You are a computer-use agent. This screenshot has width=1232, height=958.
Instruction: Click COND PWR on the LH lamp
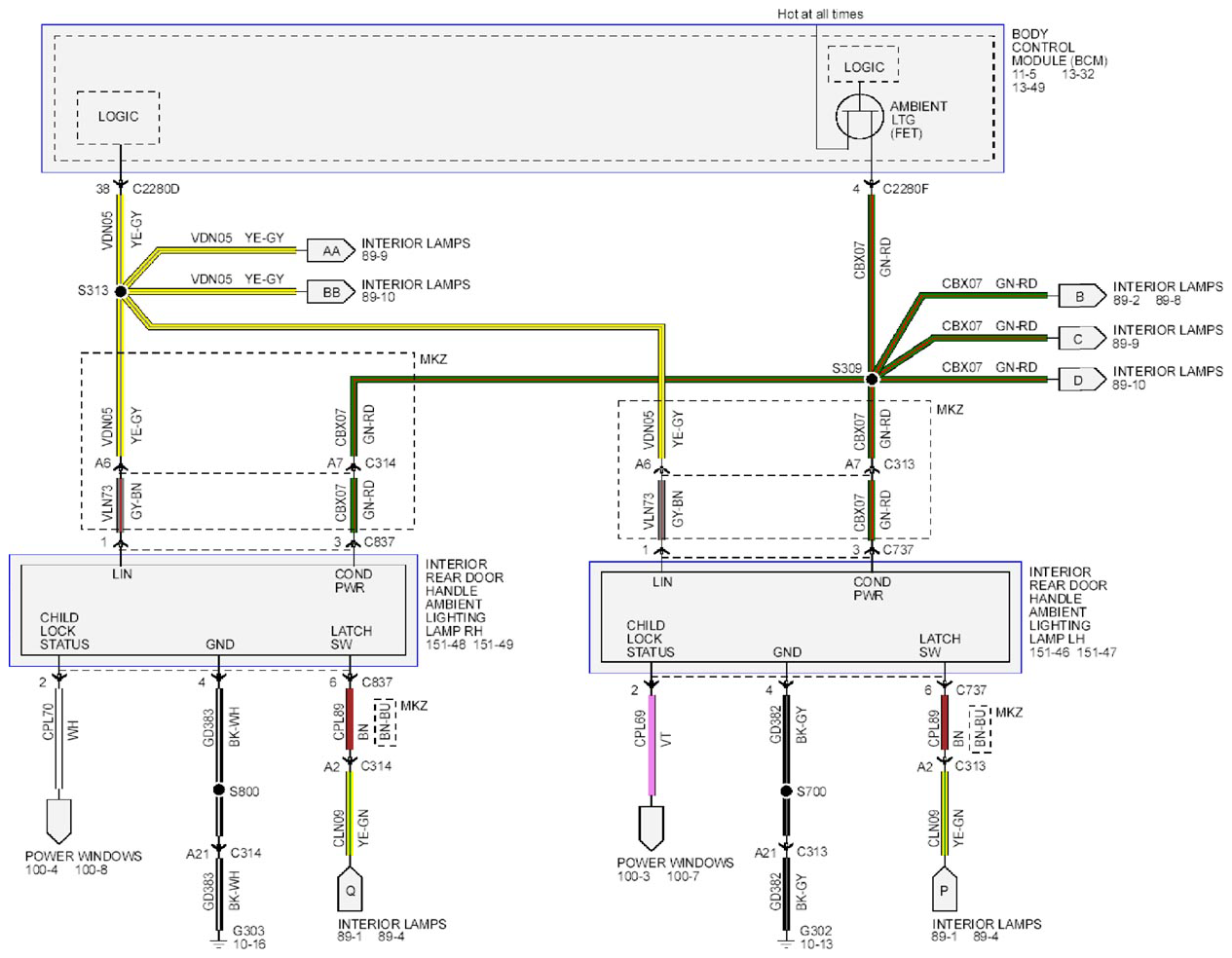tap(872, 588)
